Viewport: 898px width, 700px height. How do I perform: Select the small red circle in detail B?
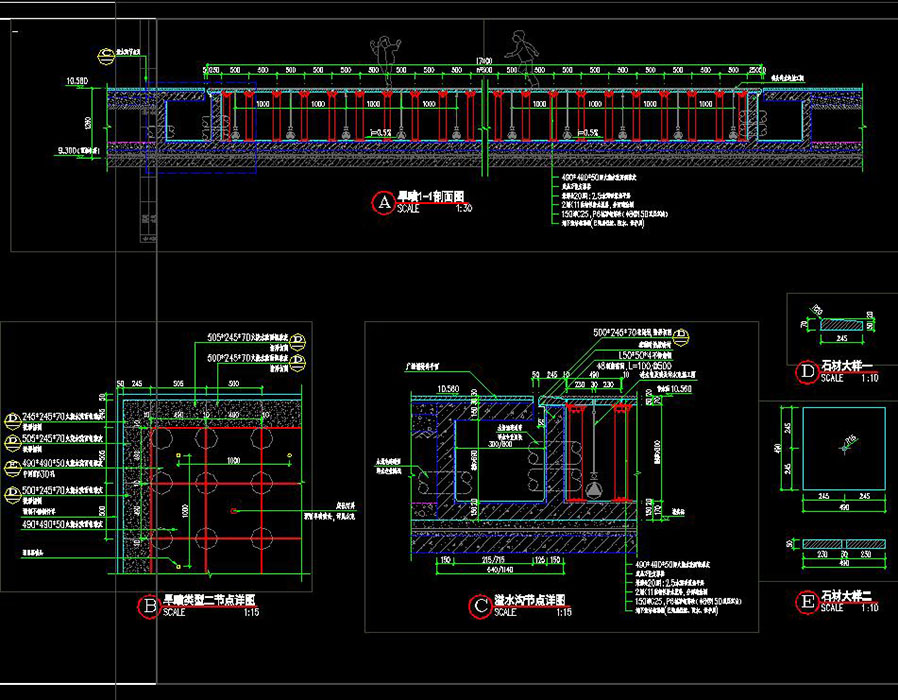(233, 512)
